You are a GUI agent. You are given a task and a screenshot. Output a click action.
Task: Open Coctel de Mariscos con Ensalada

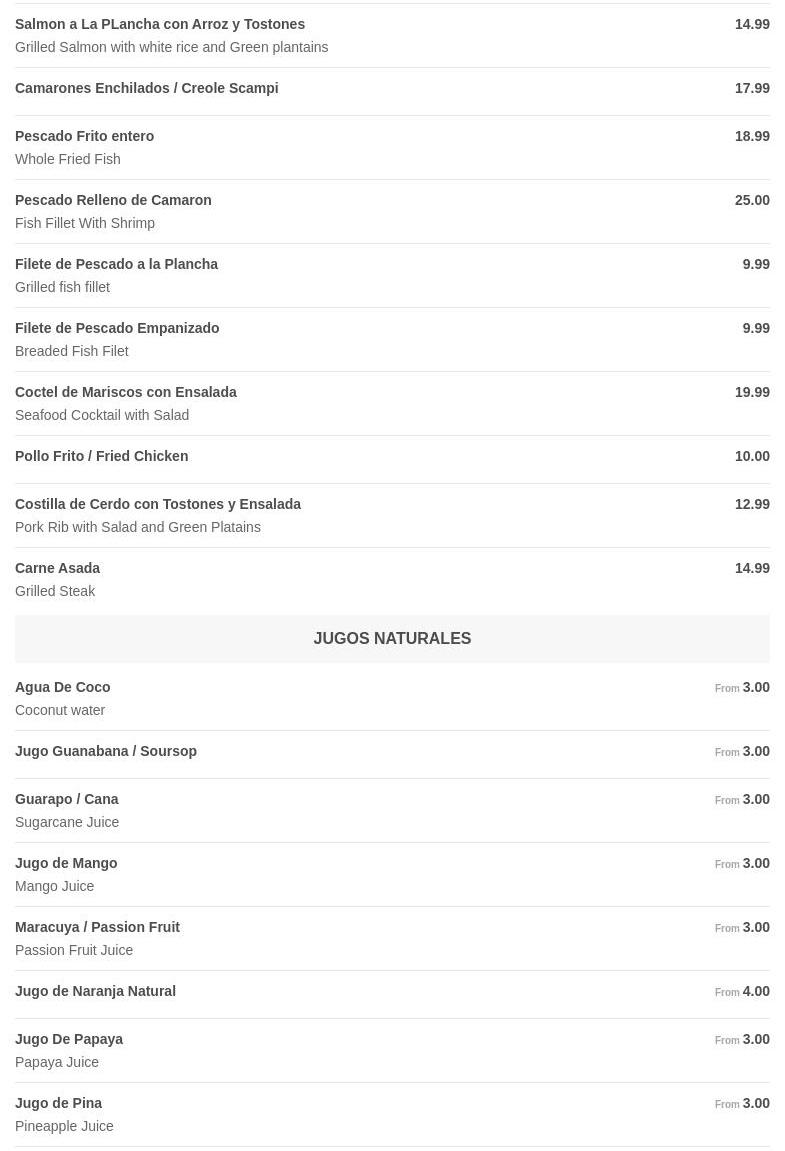pyautogui.click(x=126, y=392)
